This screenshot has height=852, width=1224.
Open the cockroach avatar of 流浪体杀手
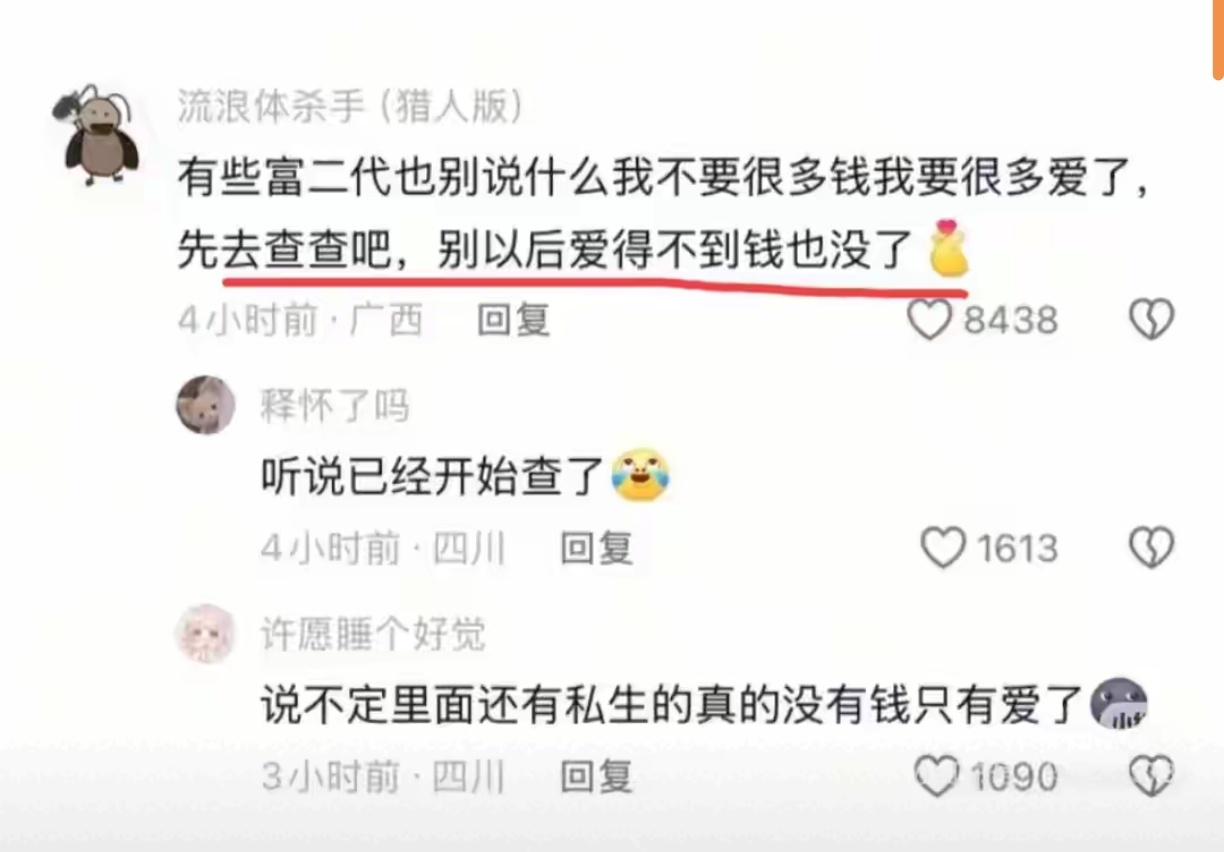[99, 134]
